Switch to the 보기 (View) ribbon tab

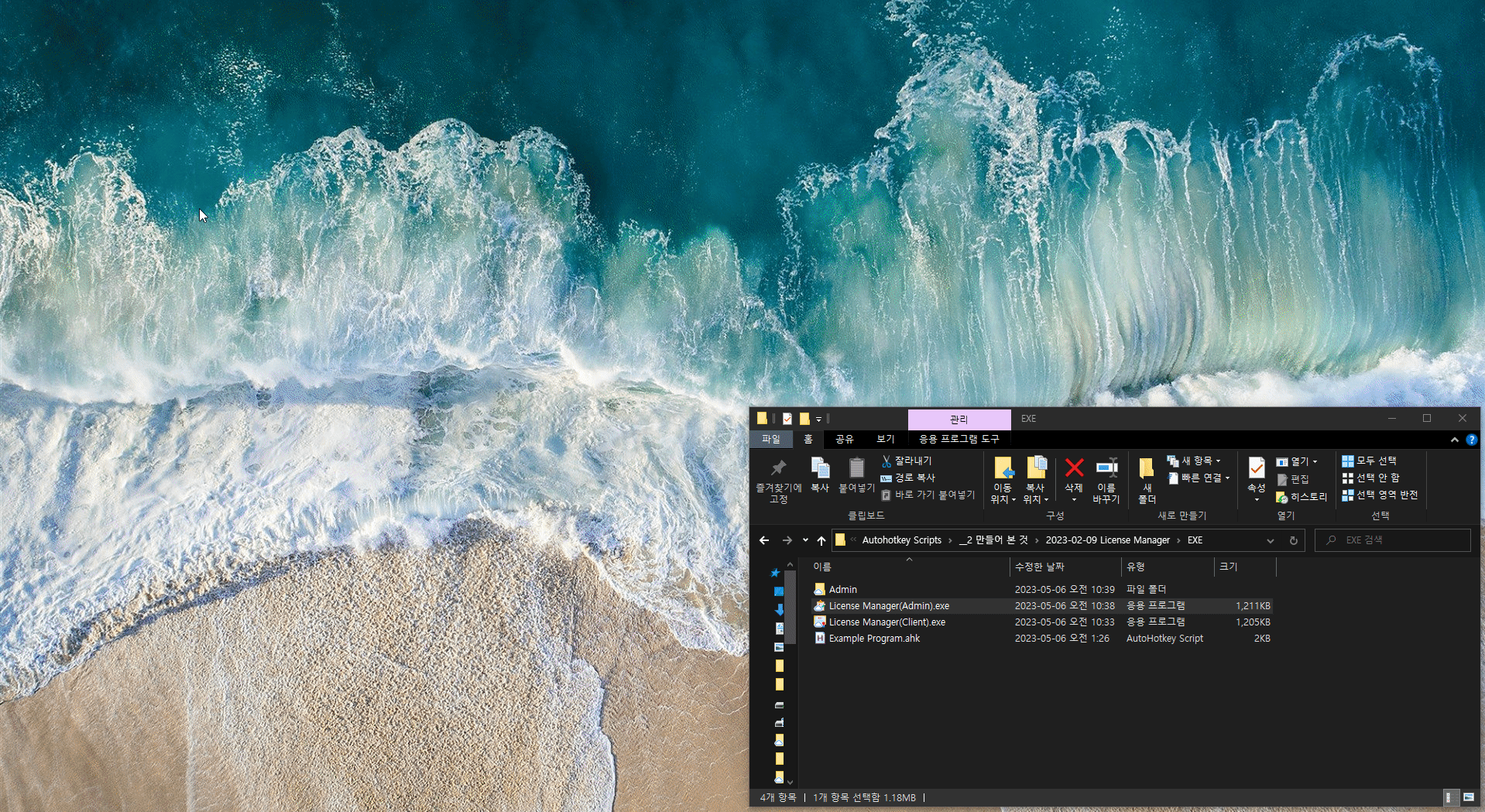tap(886, 439)
